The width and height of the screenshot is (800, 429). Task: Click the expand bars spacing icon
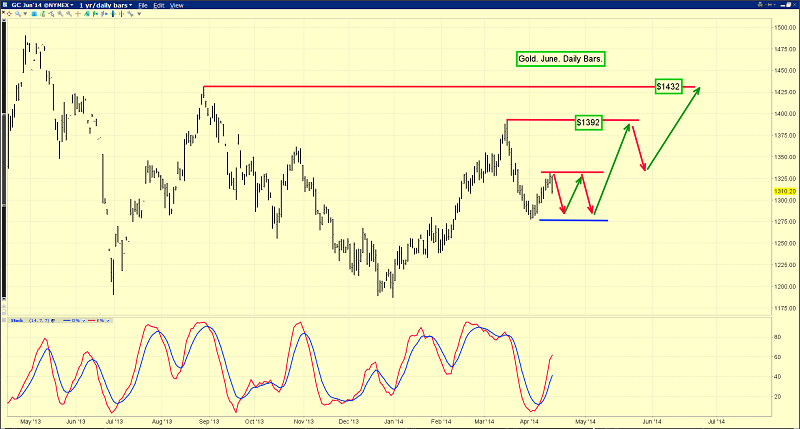pyautogui.click(x=121, y=14)
